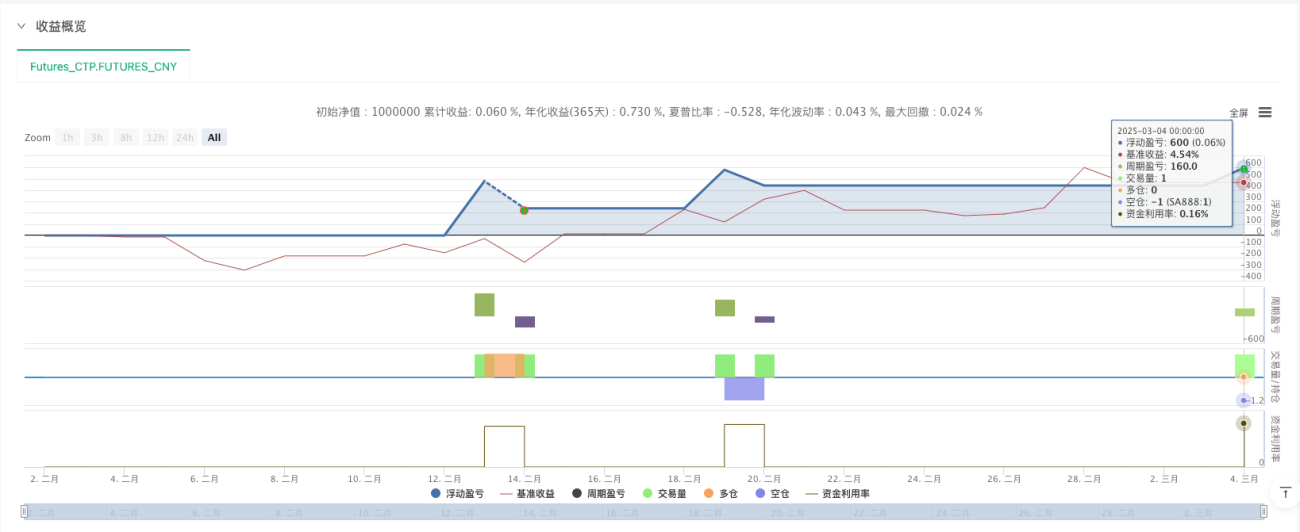Toggle the 资金利用率 legend series
The height and width of the screenshot is (532, 1300).
click(836, 493)
